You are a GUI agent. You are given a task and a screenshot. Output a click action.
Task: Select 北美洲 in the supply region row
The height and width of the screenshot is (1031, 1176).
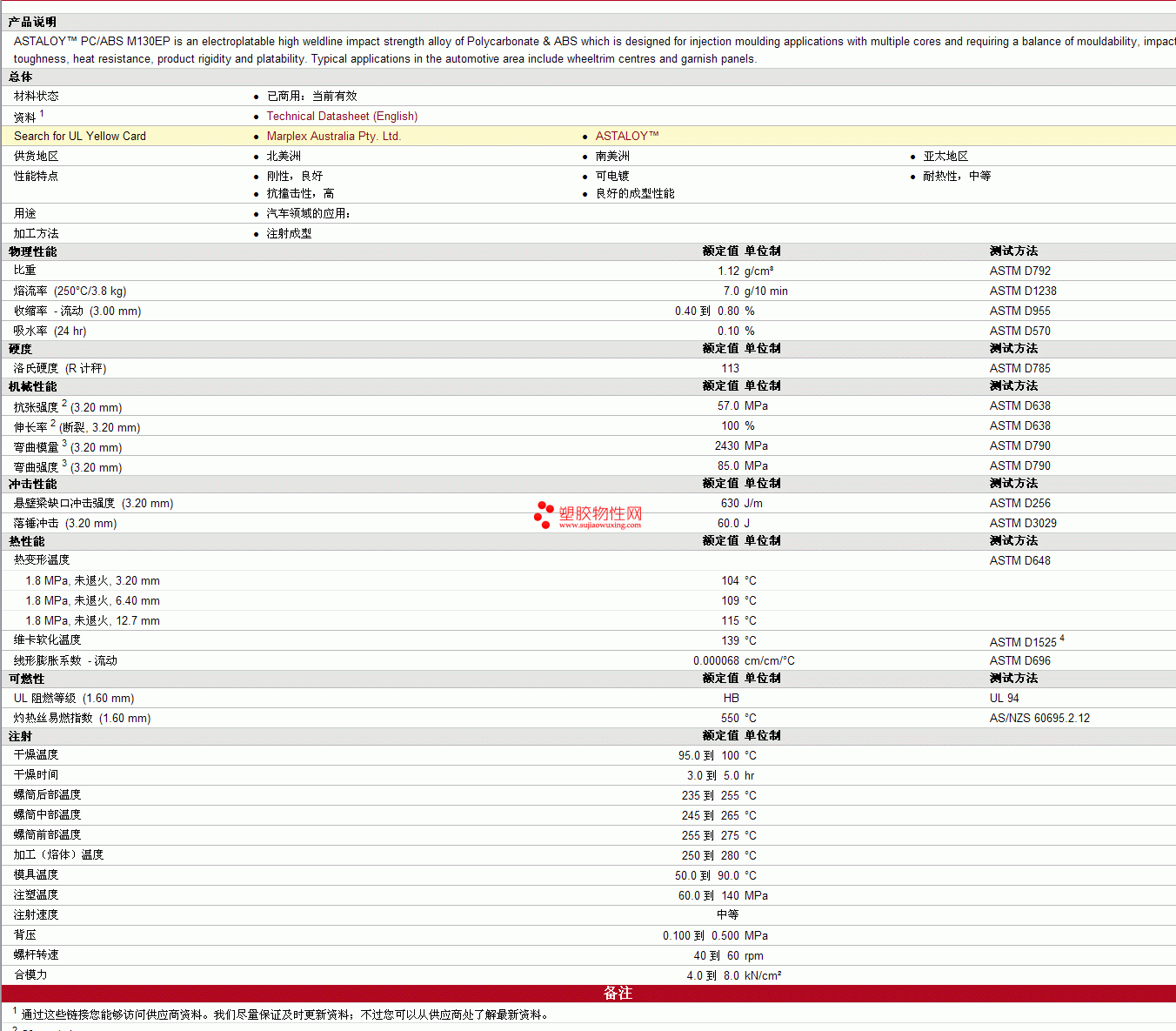(284, 156)
